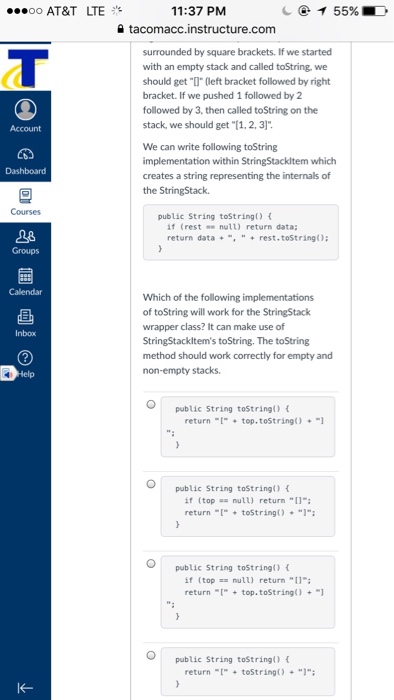Tap the Do Not Disturb moon icon
The width and height of the screenshot is (394, 700).
click(288, 11)
